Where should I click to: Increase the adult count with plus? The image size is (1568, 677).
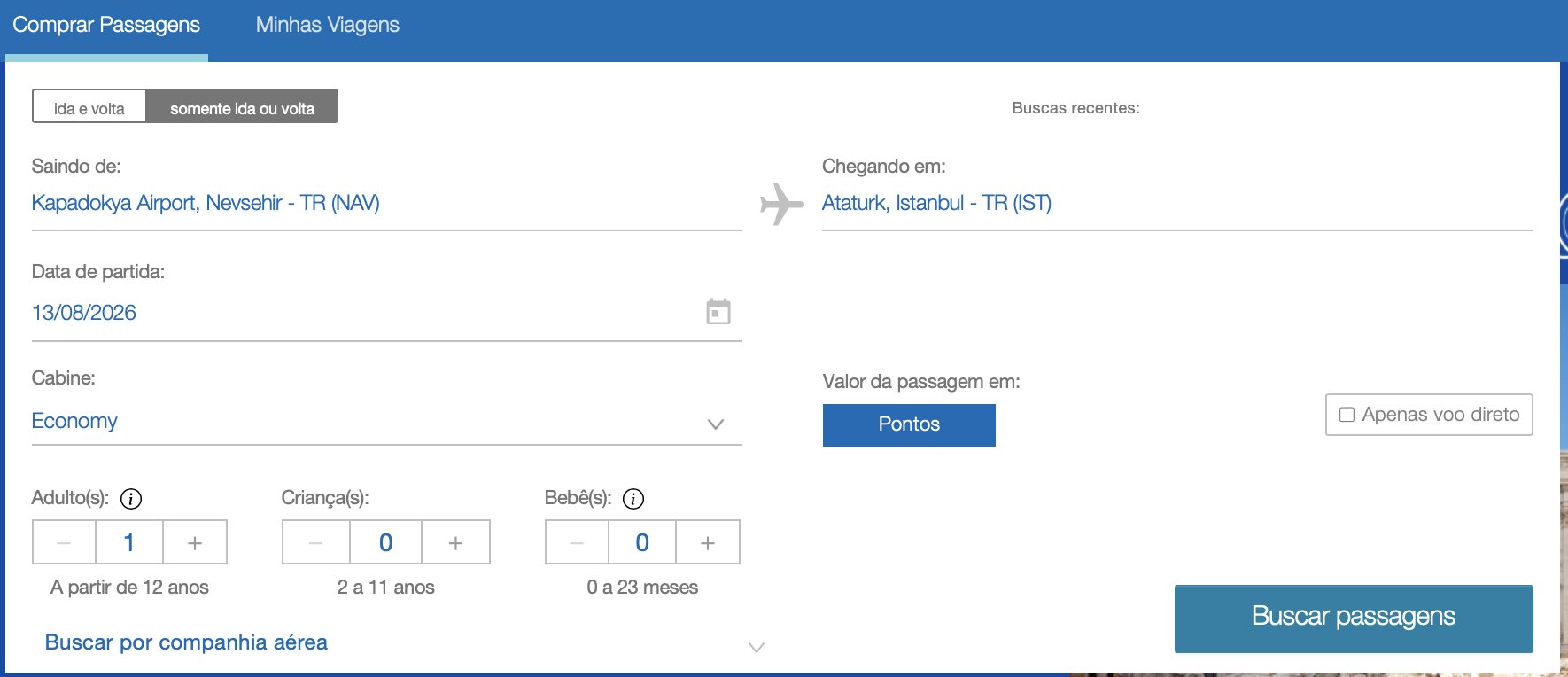pos(195,542)
